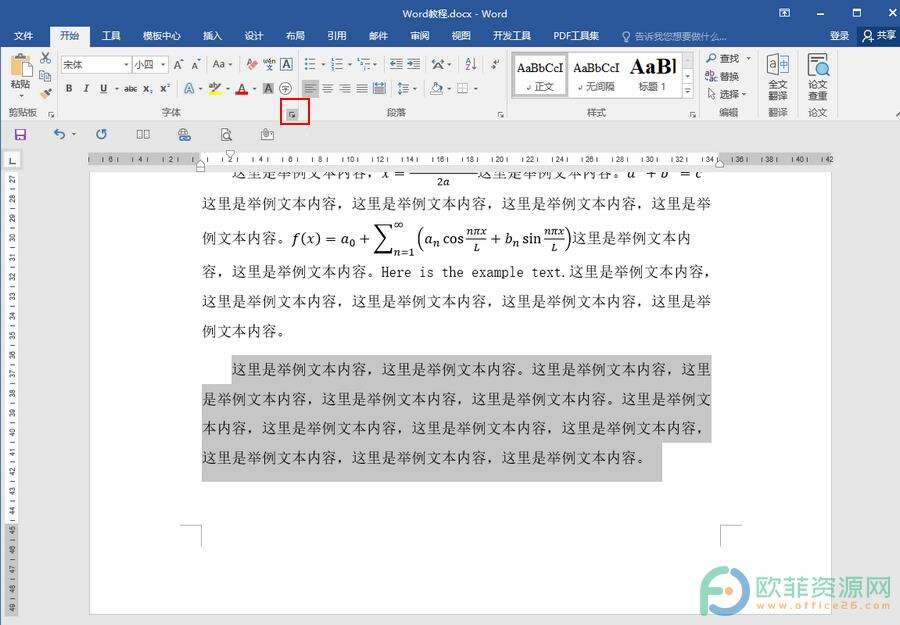Click the undo arrow icon
900x625 pixels.
click(59, 134)
